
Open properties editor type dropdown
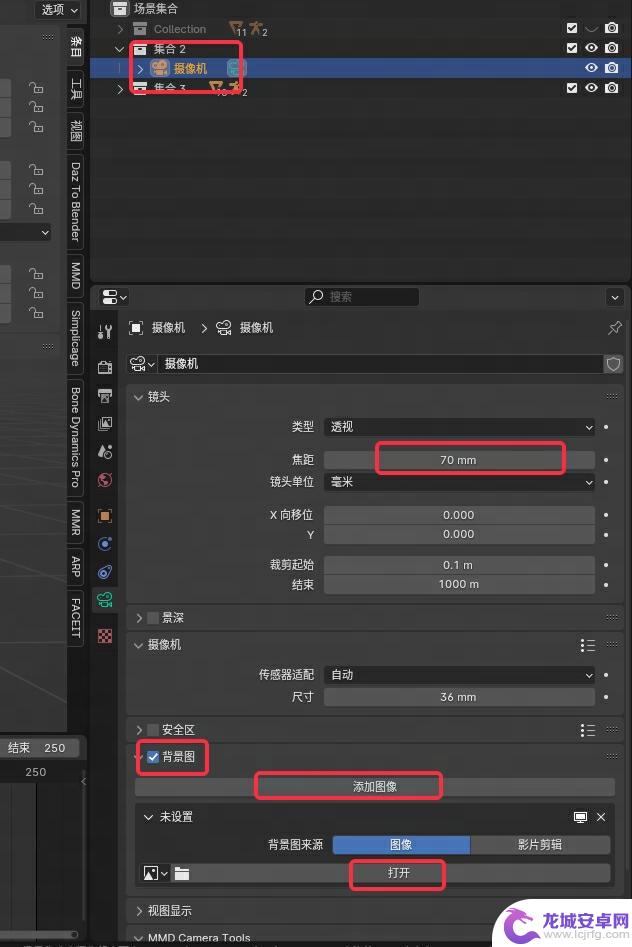[x=114, y=297]
